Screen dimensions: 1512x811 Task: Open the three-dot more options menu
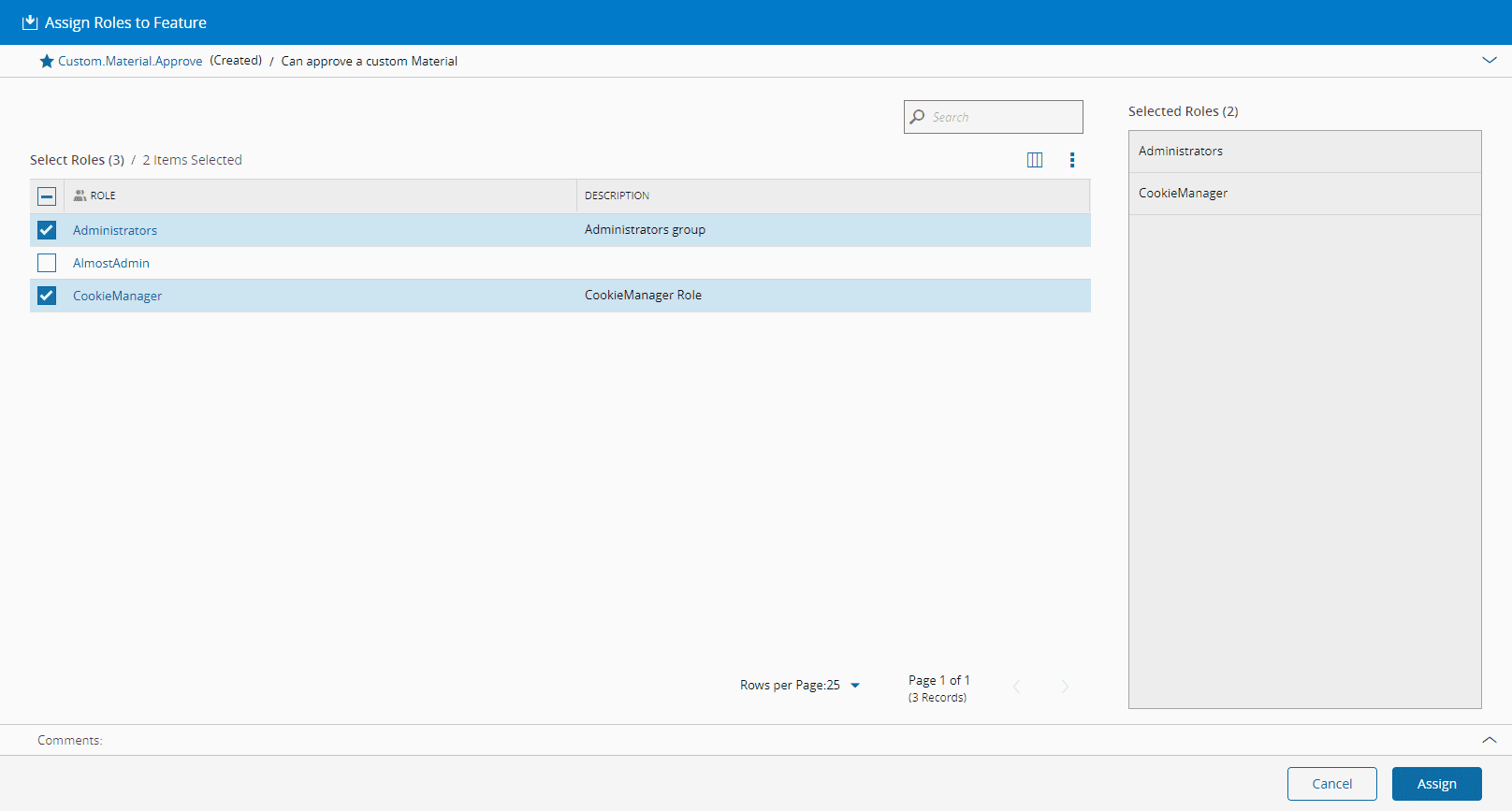[1072, 160]
